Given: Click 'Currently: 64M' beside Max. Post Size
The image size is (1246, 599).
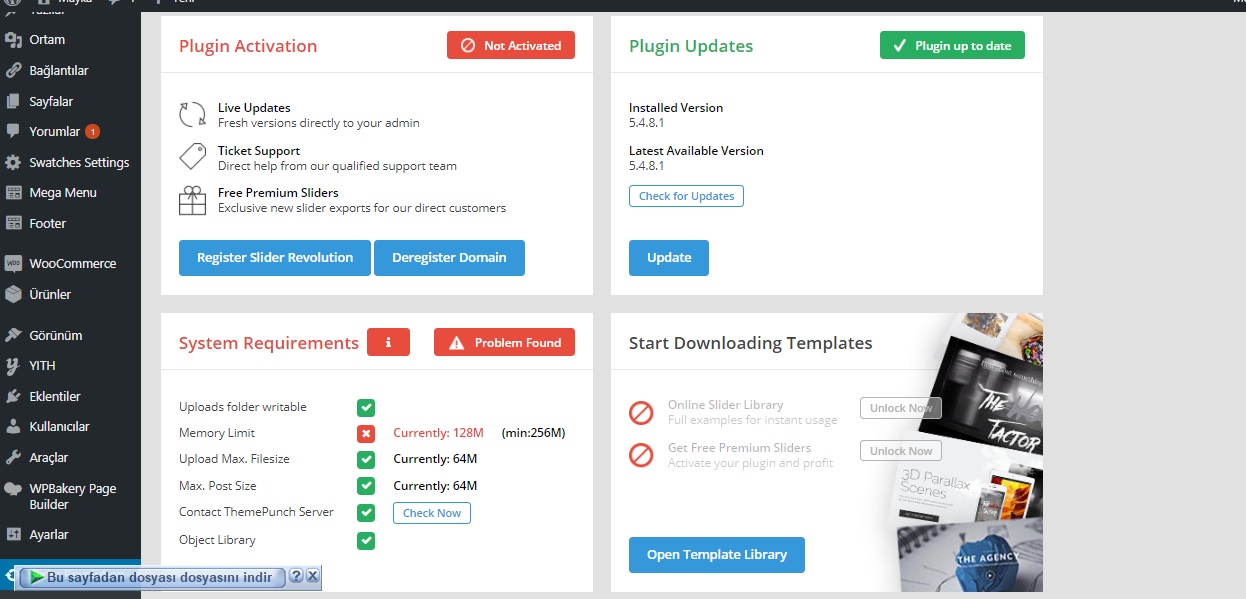Looking at the screenshot, I should point(435,486).
